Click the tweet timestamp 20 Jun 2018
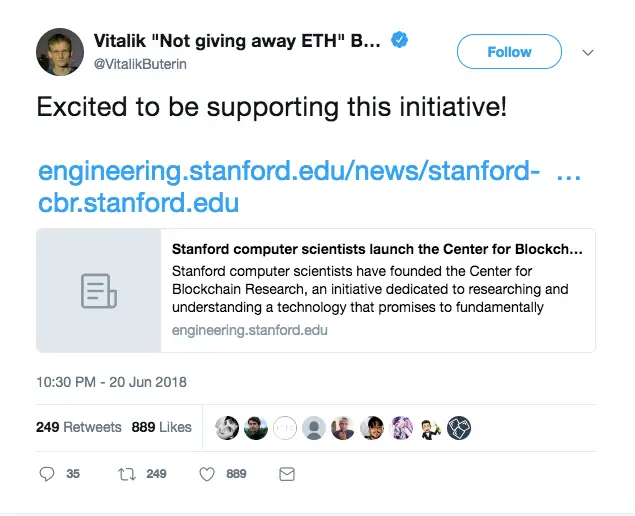Screen dimensions: 635x516 (x=111, y=382)
